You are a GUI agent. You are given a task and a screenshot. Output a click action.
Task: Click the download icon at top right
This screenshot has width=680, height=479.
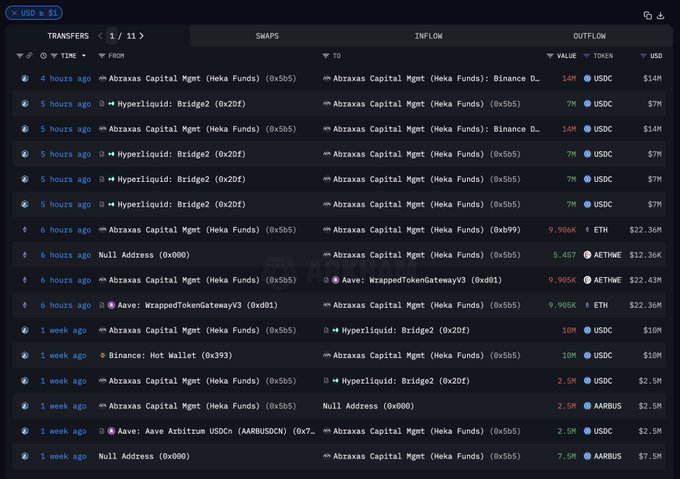(660, 16)
